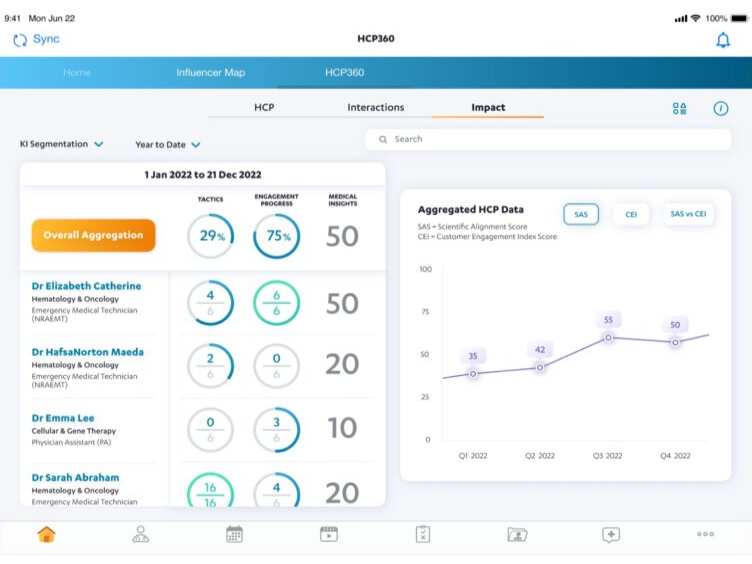Select the SAS chart toggle
The image size is (752, 564).
point(580,214)
